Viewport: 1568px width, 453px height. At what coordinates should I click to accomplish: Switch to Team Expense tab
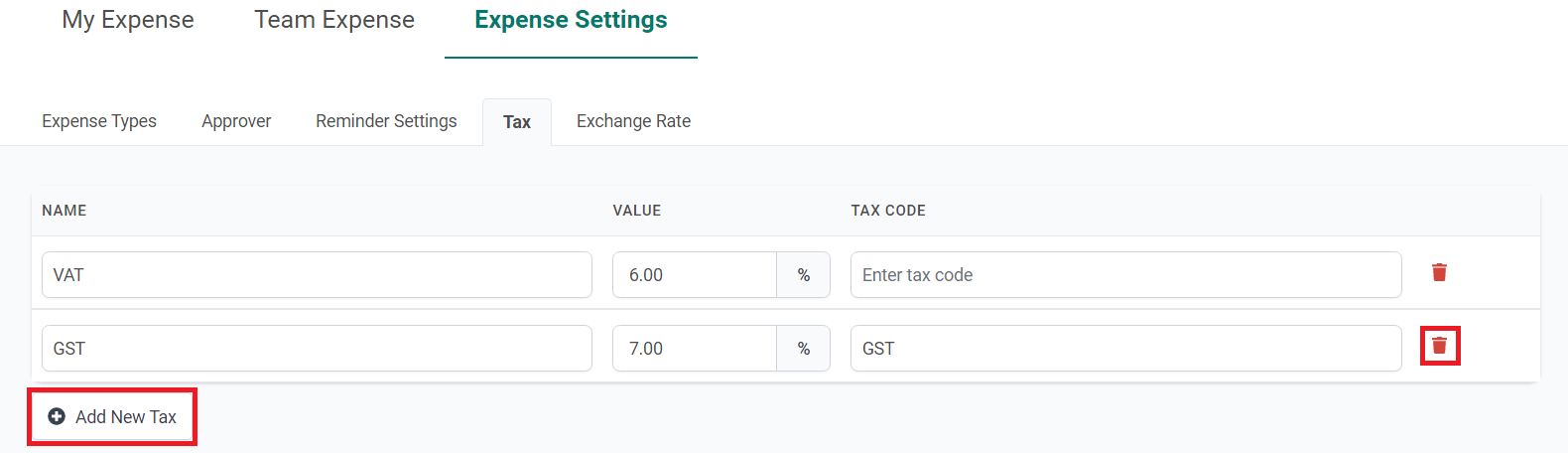point(334,20)
